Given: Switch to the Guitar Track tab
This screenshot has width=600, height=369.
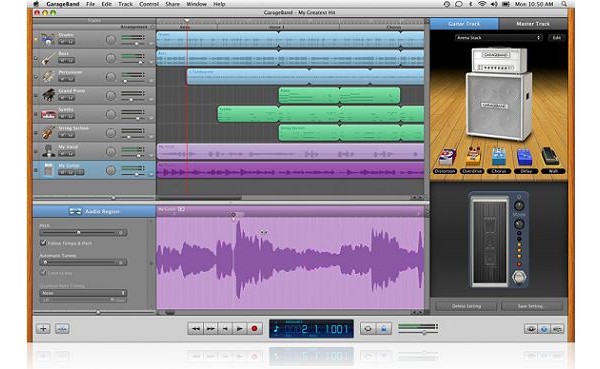Looking at the screenshot, I should pyautogui.click(x=464, y=24).
